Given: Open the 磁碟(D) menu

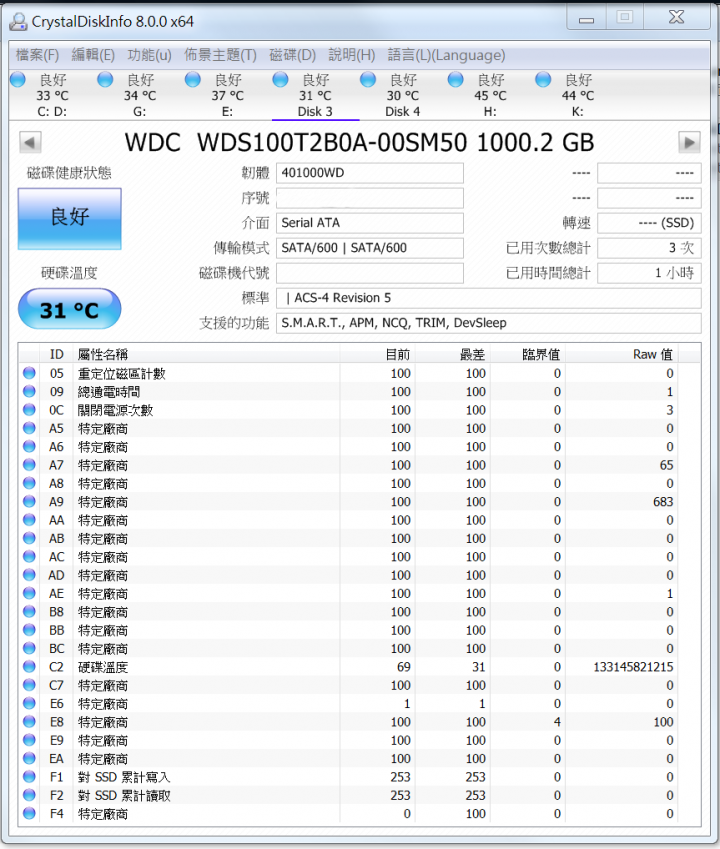Looking at the screenshot, I should (x=292, y=55).
